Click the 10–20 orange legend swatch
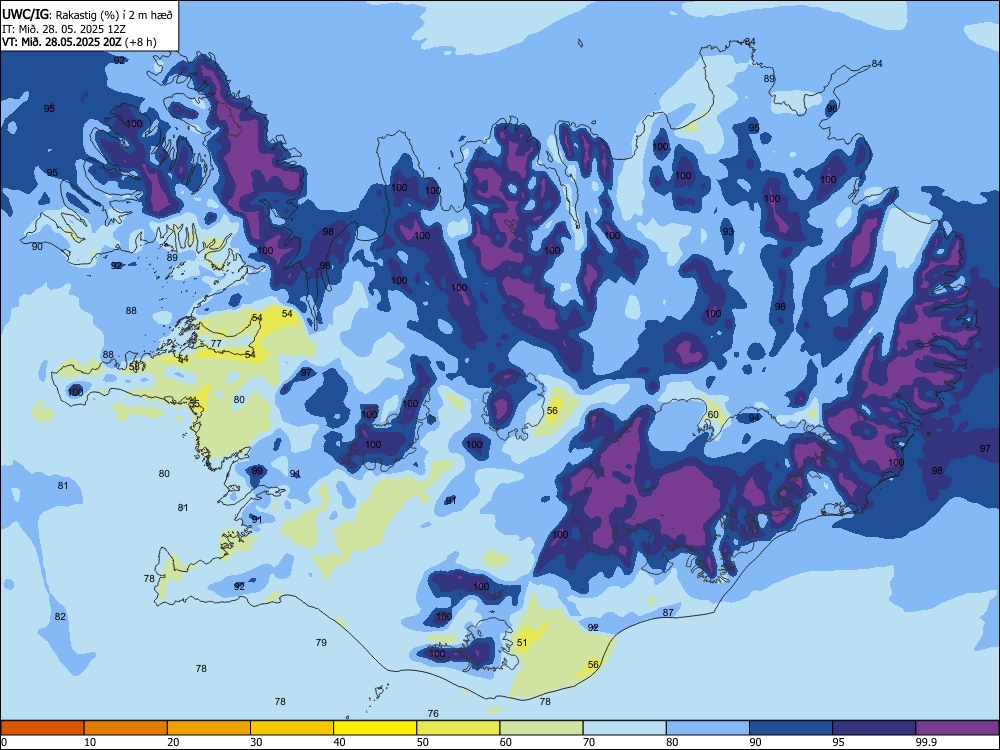 (126, 728)
